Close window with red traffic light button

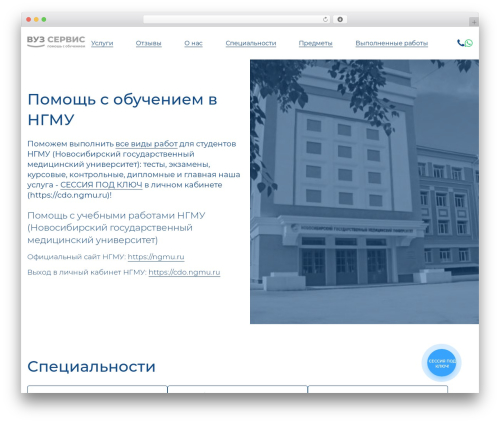click(x=29, y=19)
